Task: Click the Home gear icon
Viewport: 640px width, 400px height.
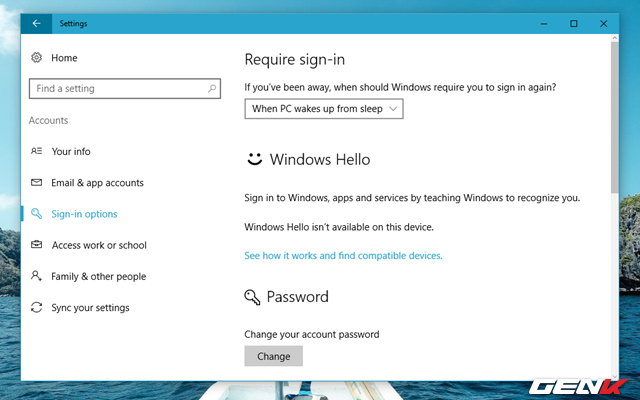Action: [x=36, y=58]
